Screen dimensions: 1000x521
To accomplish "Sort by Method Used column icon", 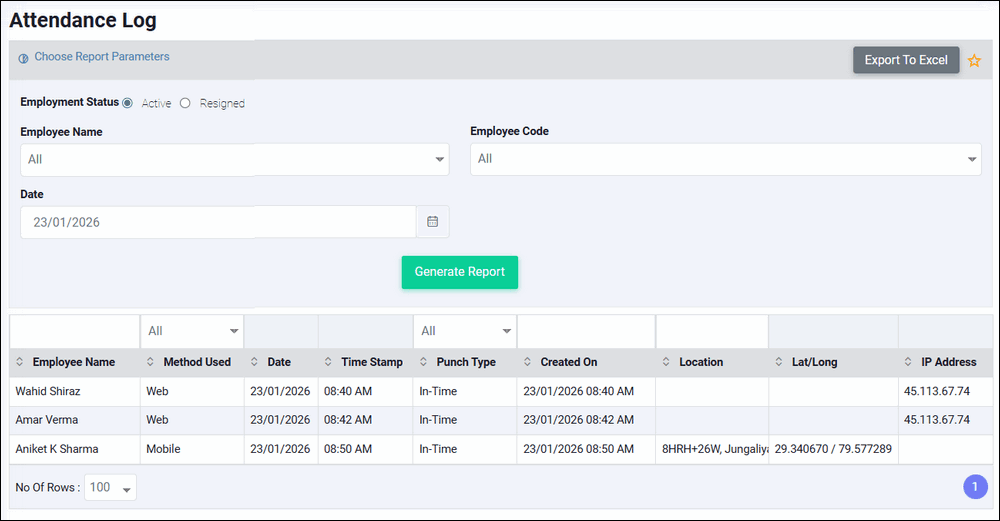I will [150, 362].
